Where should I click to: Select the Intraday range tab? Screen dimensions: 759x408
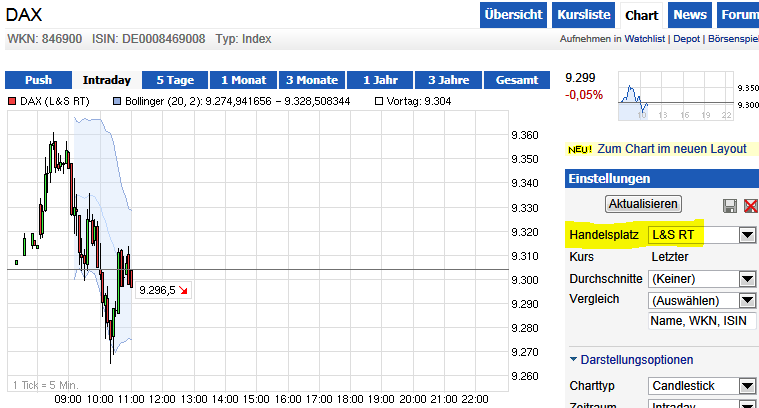click(x=107, y=80)
